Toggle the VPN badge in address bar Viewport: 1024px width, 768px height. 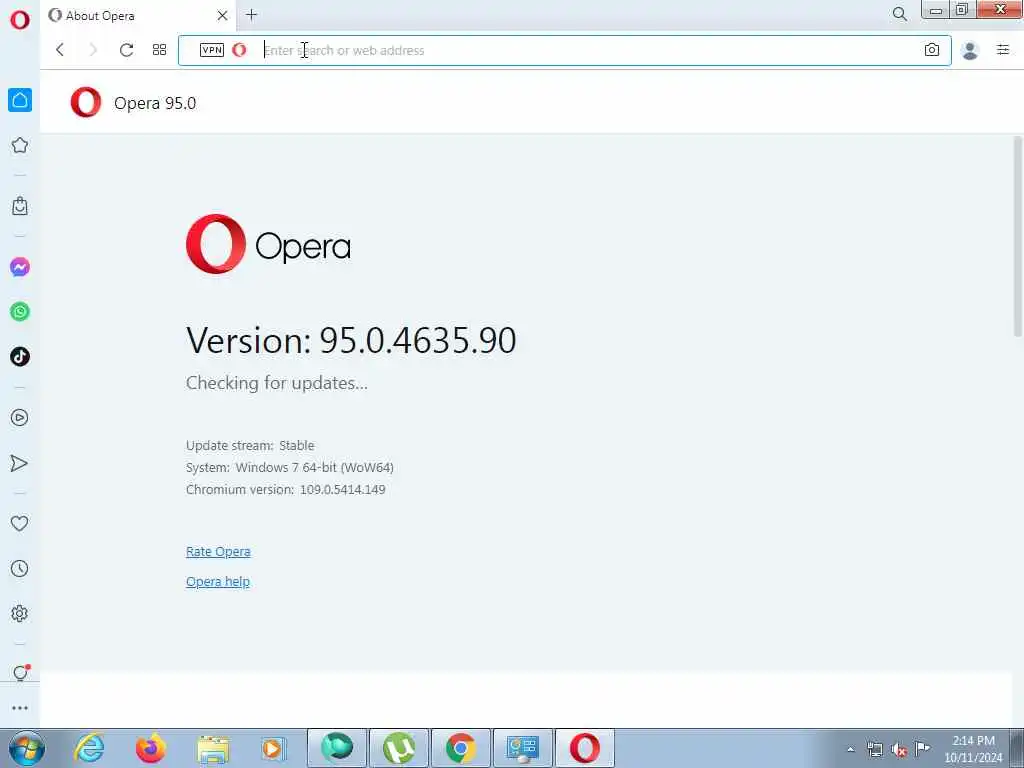coord(212,50)
